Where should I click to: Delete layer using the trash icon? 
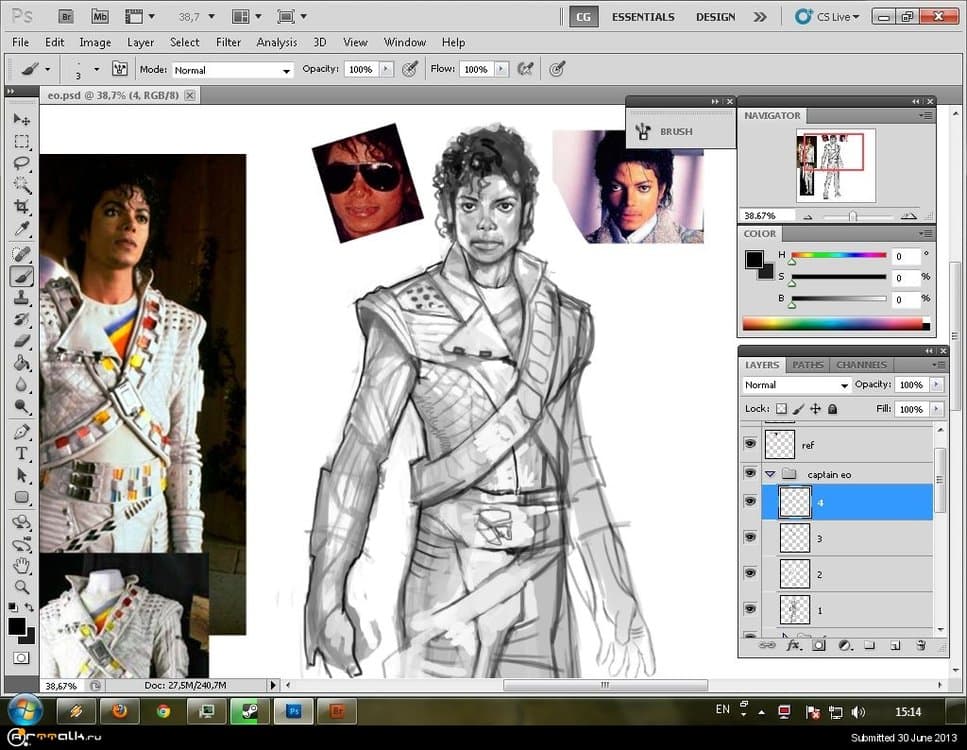tap(921, 646)
